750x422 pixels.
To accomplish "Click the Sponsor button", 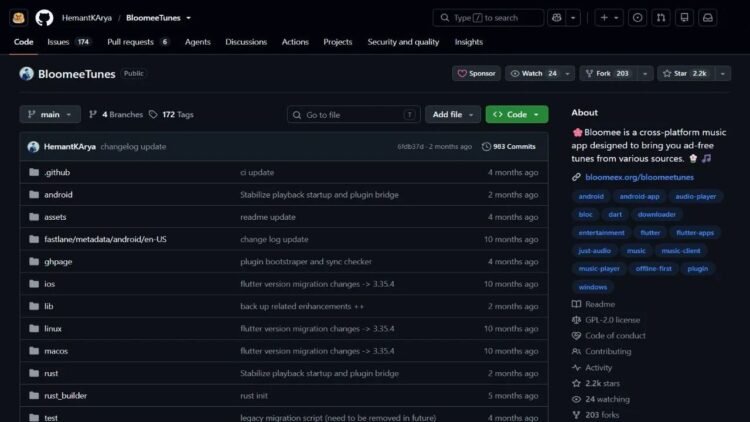I will (476, 74).
